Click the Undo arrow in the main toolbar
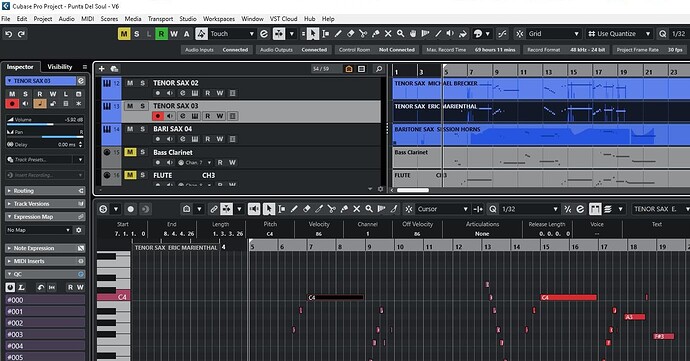This screenshot has height=361, width=690. pos(8,34)
